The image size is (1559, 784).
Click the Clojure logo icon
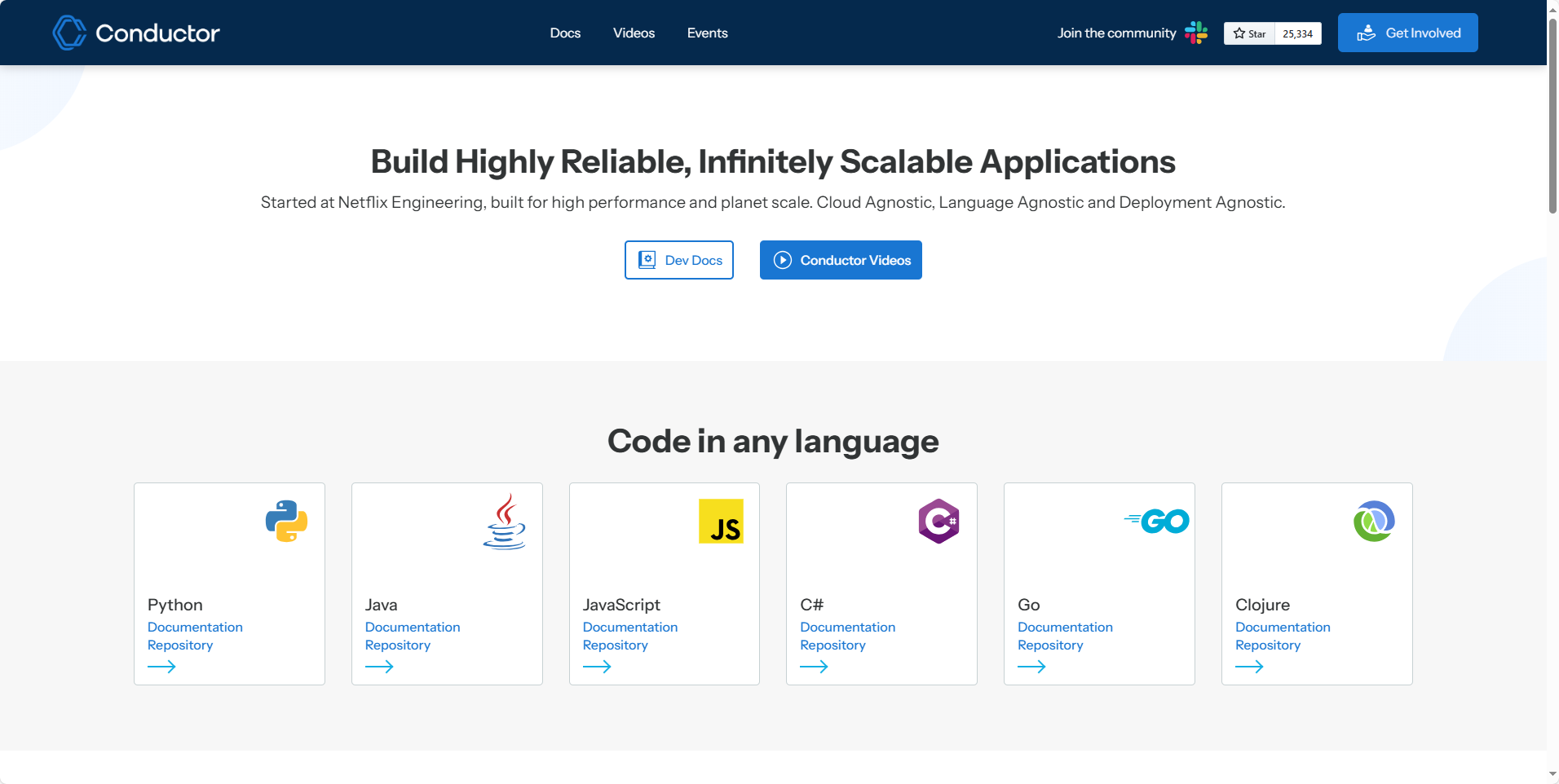tap(1374, 521)
